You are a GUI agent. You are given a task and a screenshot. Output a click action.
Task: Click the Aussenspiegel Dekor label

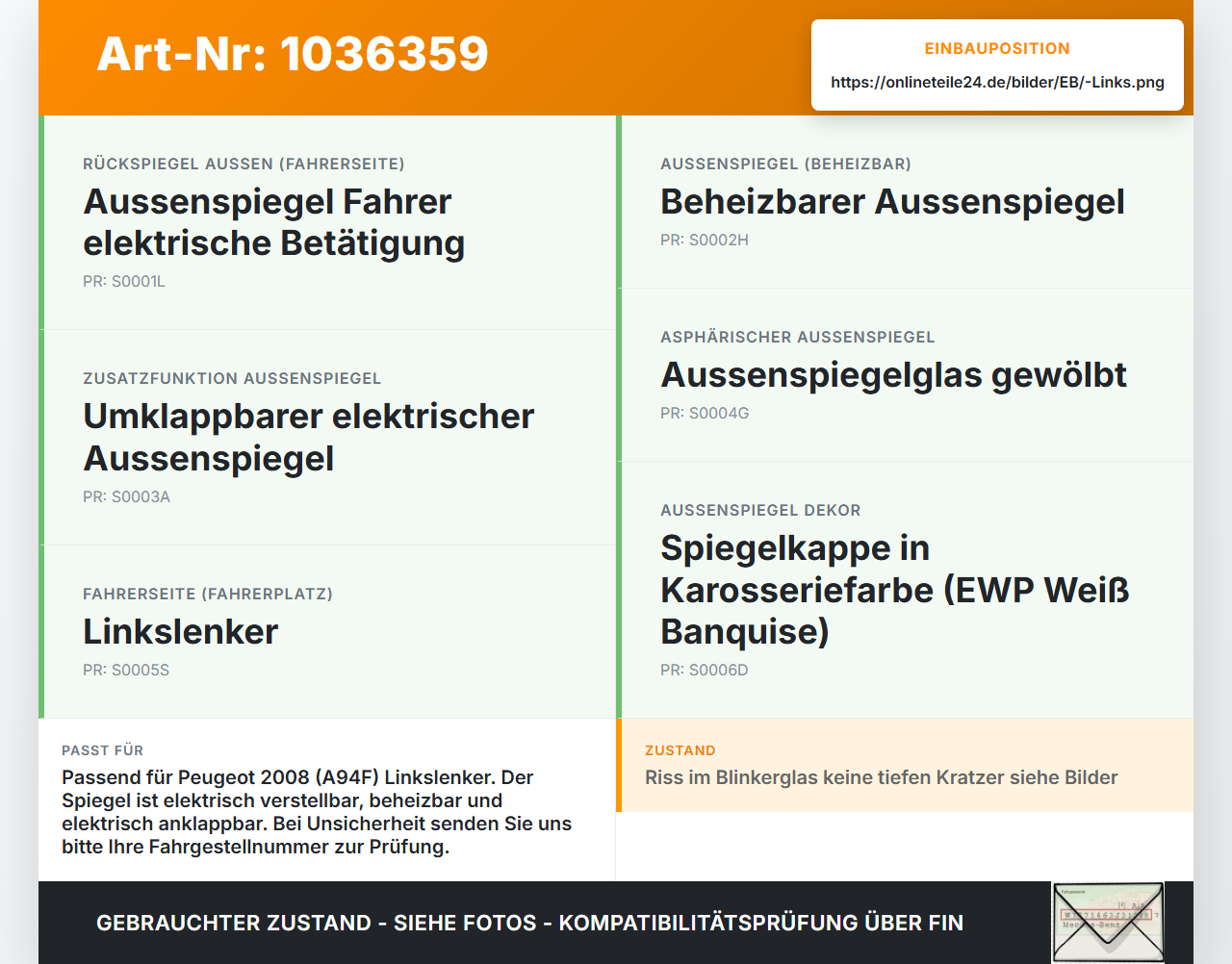click(x=760, y=510)
